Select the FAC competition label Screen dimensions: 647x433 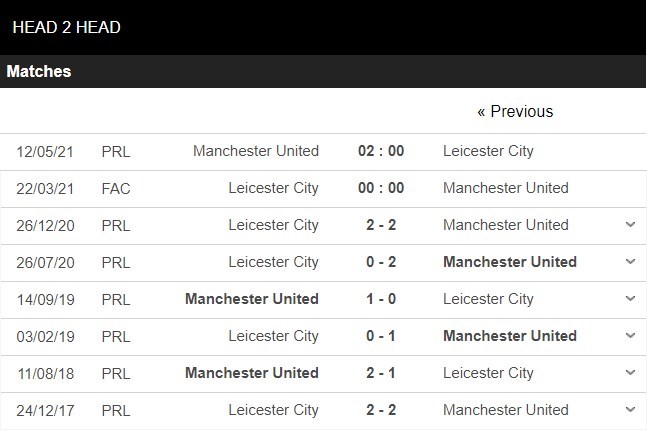(116, 188)
